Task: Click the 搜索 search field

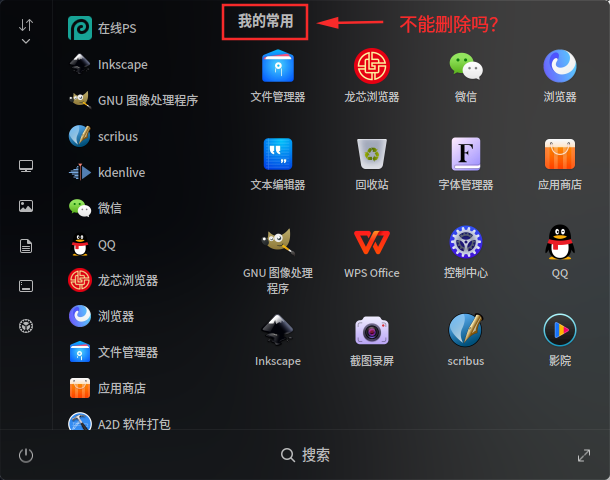Action: [x=305, y=455]
